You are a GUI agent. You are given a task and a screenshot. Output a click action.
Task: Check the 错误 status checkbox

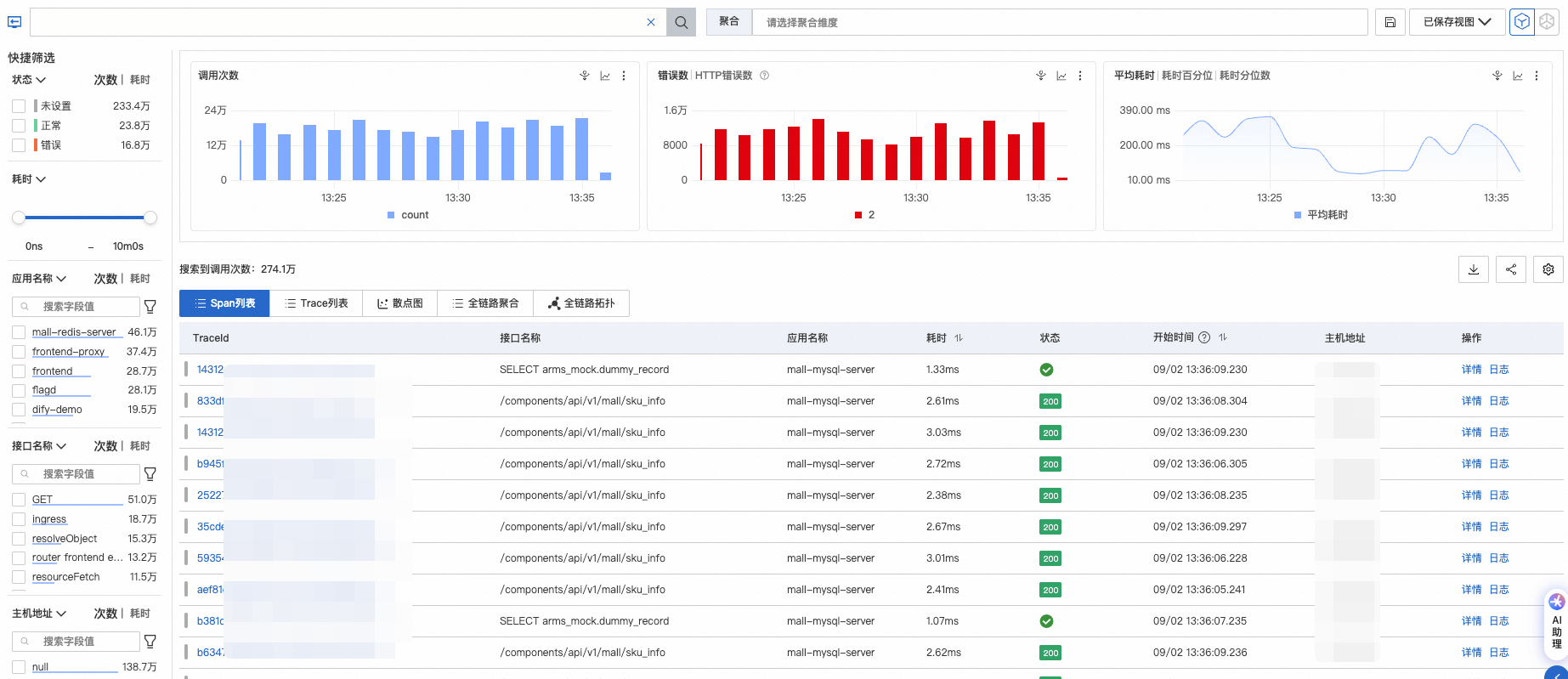[19, 145]
